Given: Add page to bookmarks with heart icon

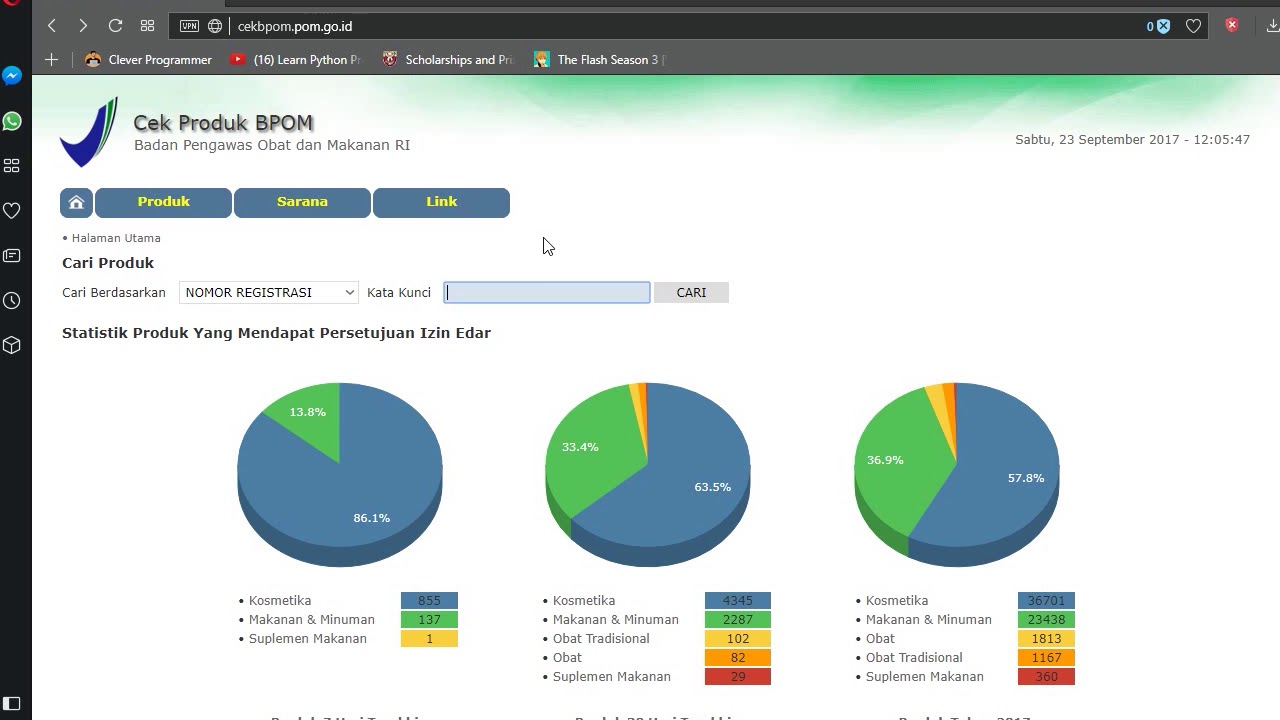Looking at the screenshot, I should [1193, 26].
